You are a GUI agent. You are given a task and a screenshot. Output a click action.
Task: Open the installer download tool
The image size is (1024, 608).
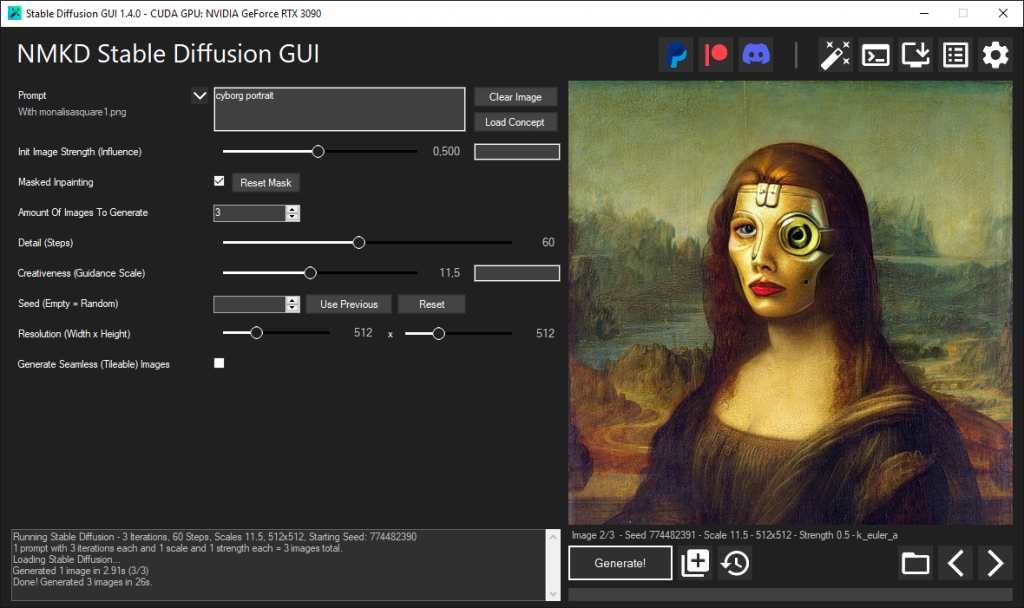tap(915, 55)
